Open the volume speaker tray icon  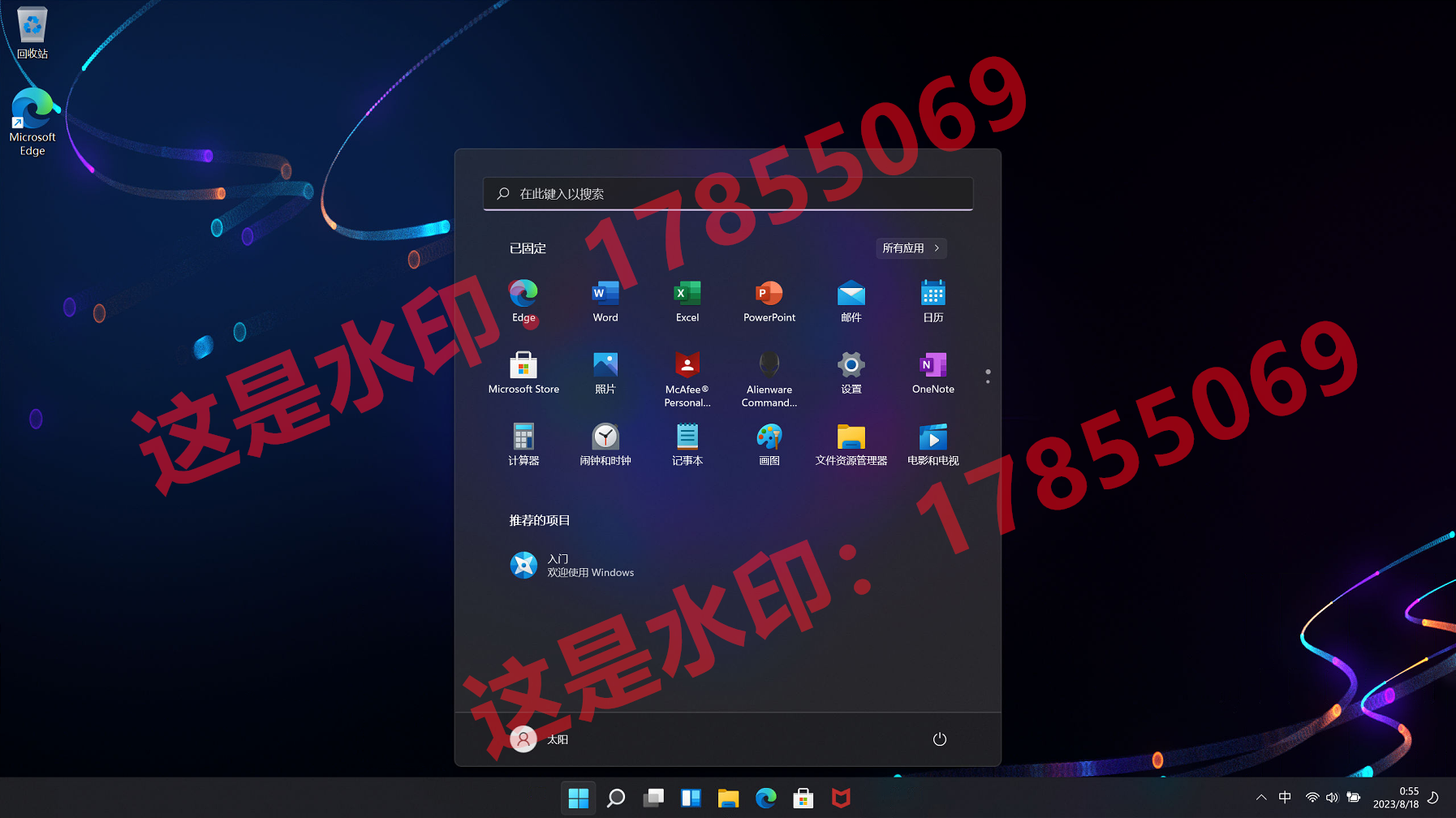[1332, 798]
